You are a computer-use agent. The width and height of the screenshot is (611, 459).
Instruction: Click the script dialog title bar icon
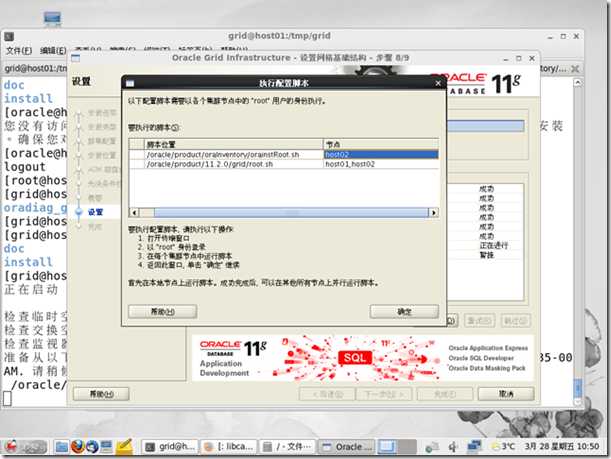(x=130, y=83)
